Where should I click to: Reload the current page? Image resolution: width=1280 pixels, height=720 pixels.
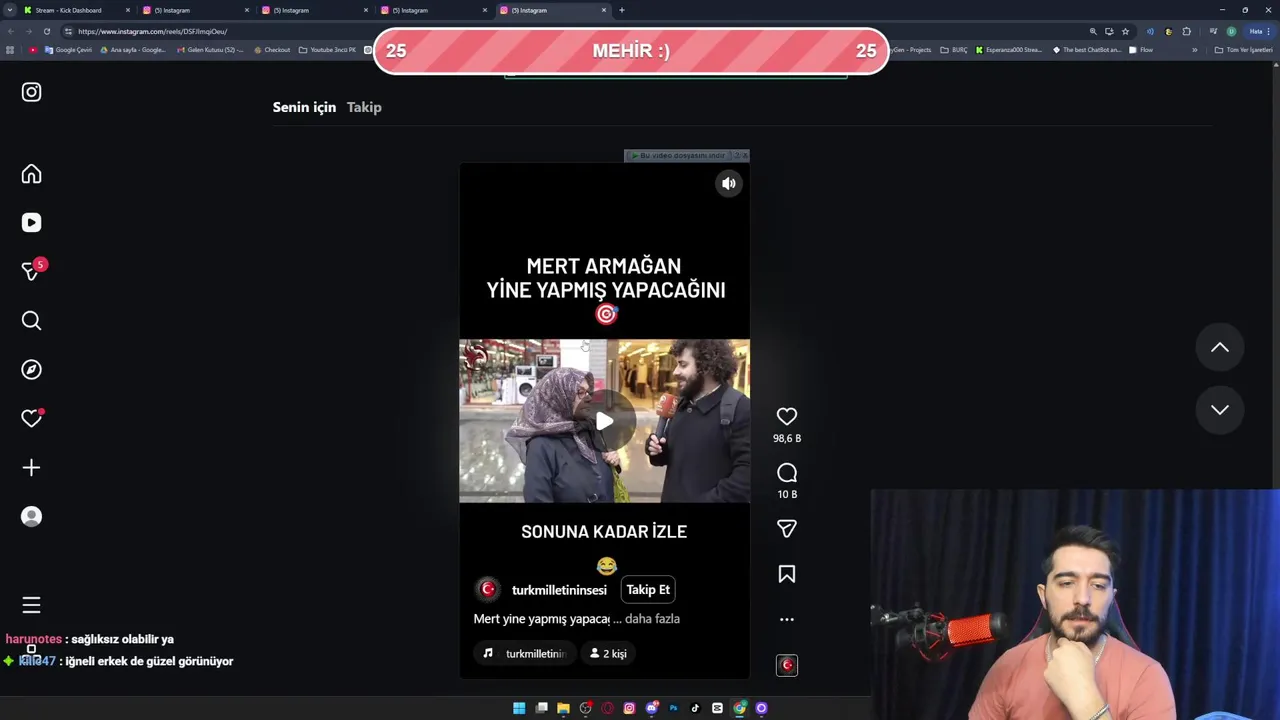pos(46,31)
